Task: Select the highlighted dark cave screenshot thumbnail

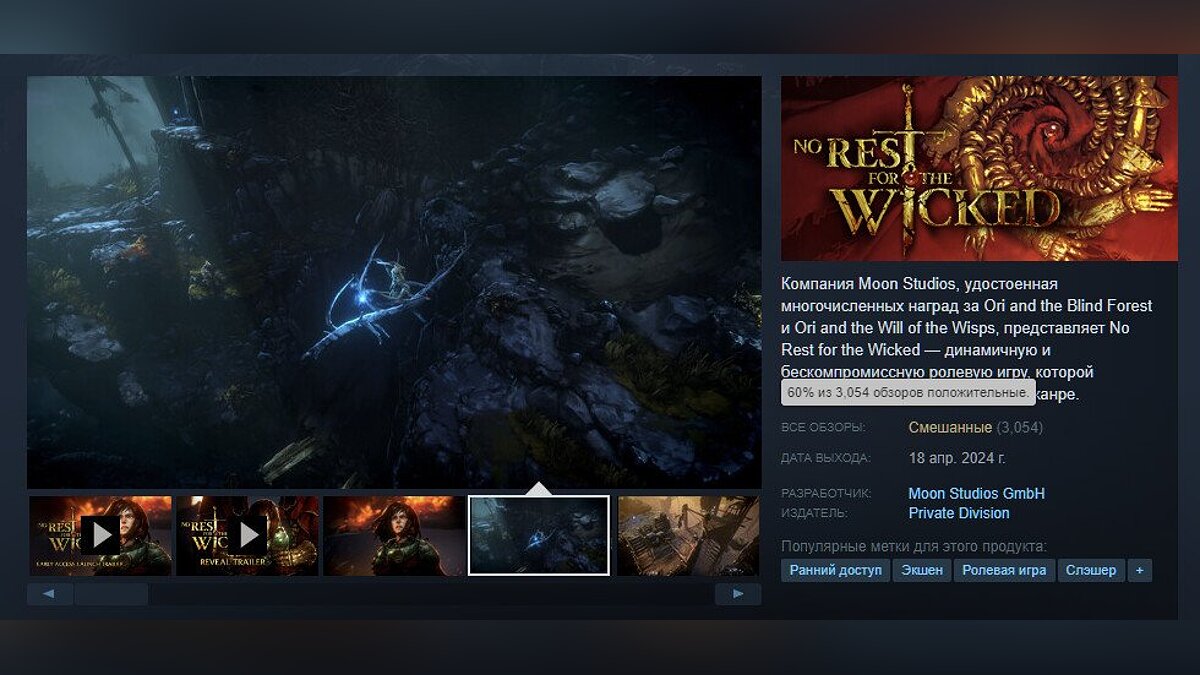Action: (x=539, y=535)
